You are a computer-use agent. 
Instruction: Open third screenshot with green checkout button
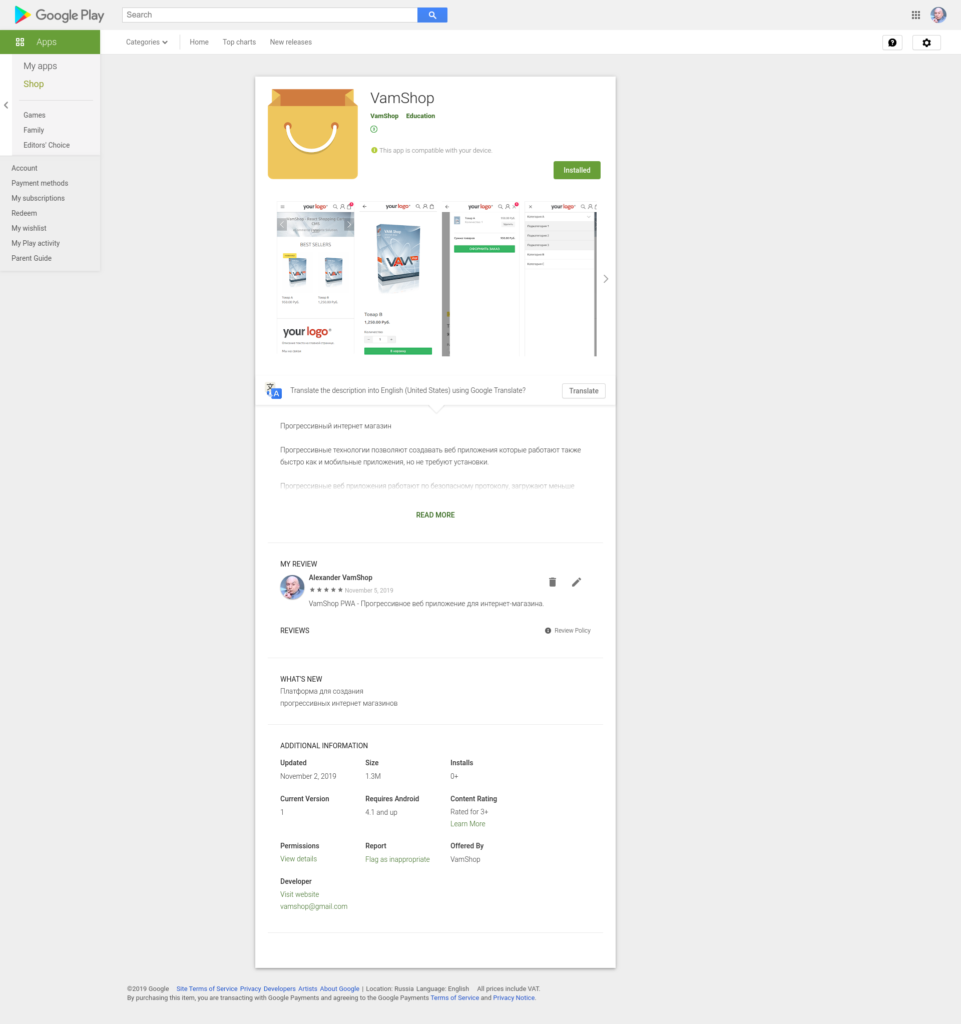480,279
